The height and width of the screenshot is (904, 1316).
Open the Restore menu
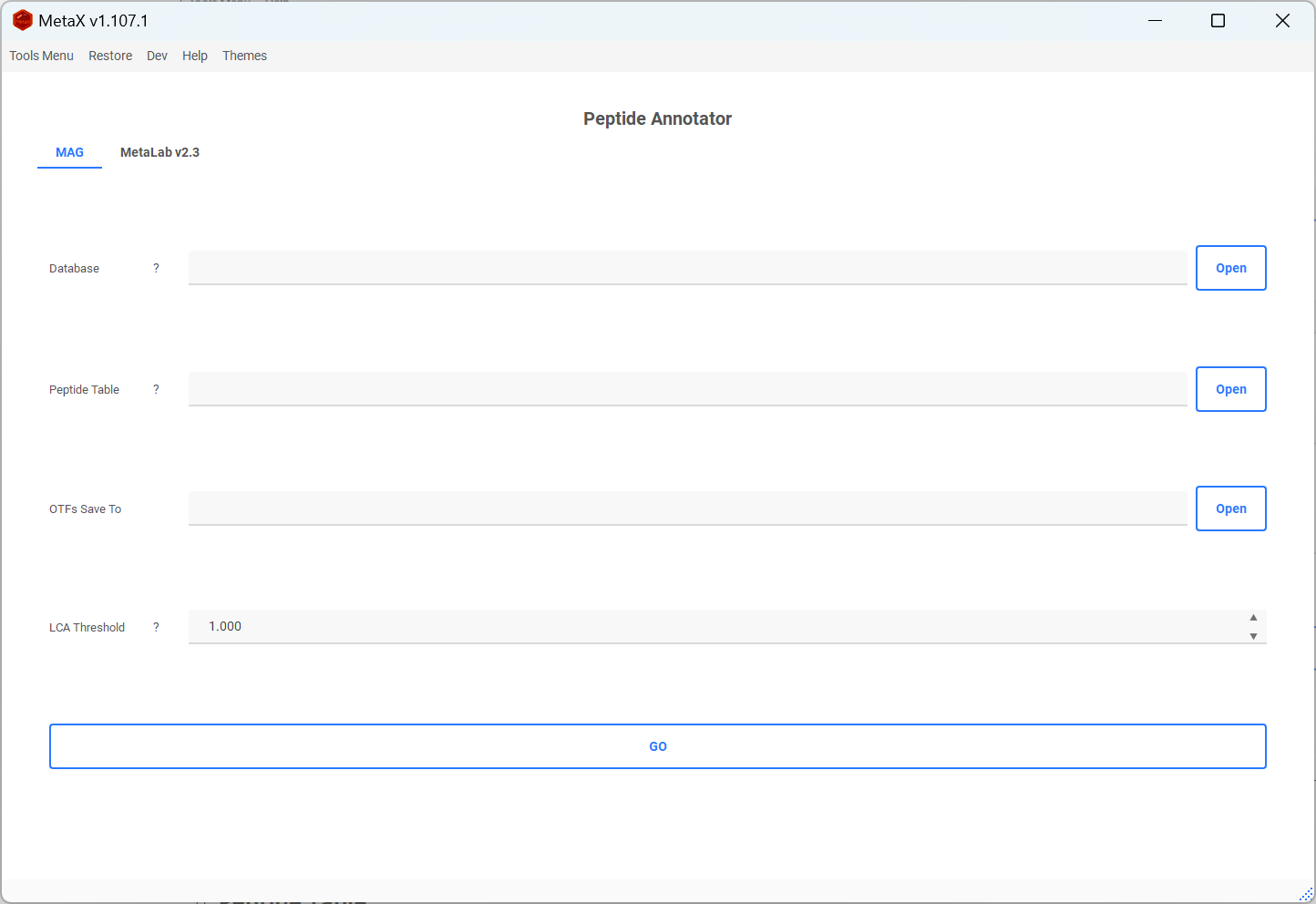pos(110,56)
